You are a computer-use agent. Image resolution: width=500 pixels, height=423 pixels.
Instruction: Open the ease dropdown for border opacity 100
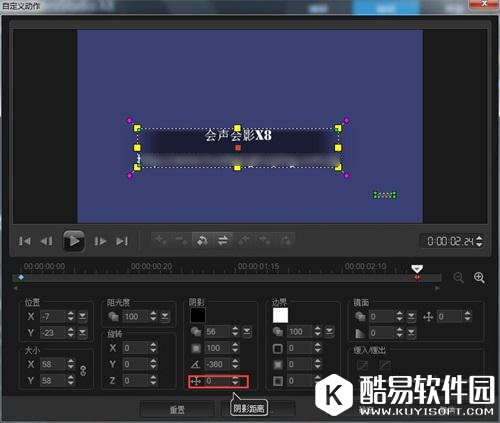[x=329, y=332]
